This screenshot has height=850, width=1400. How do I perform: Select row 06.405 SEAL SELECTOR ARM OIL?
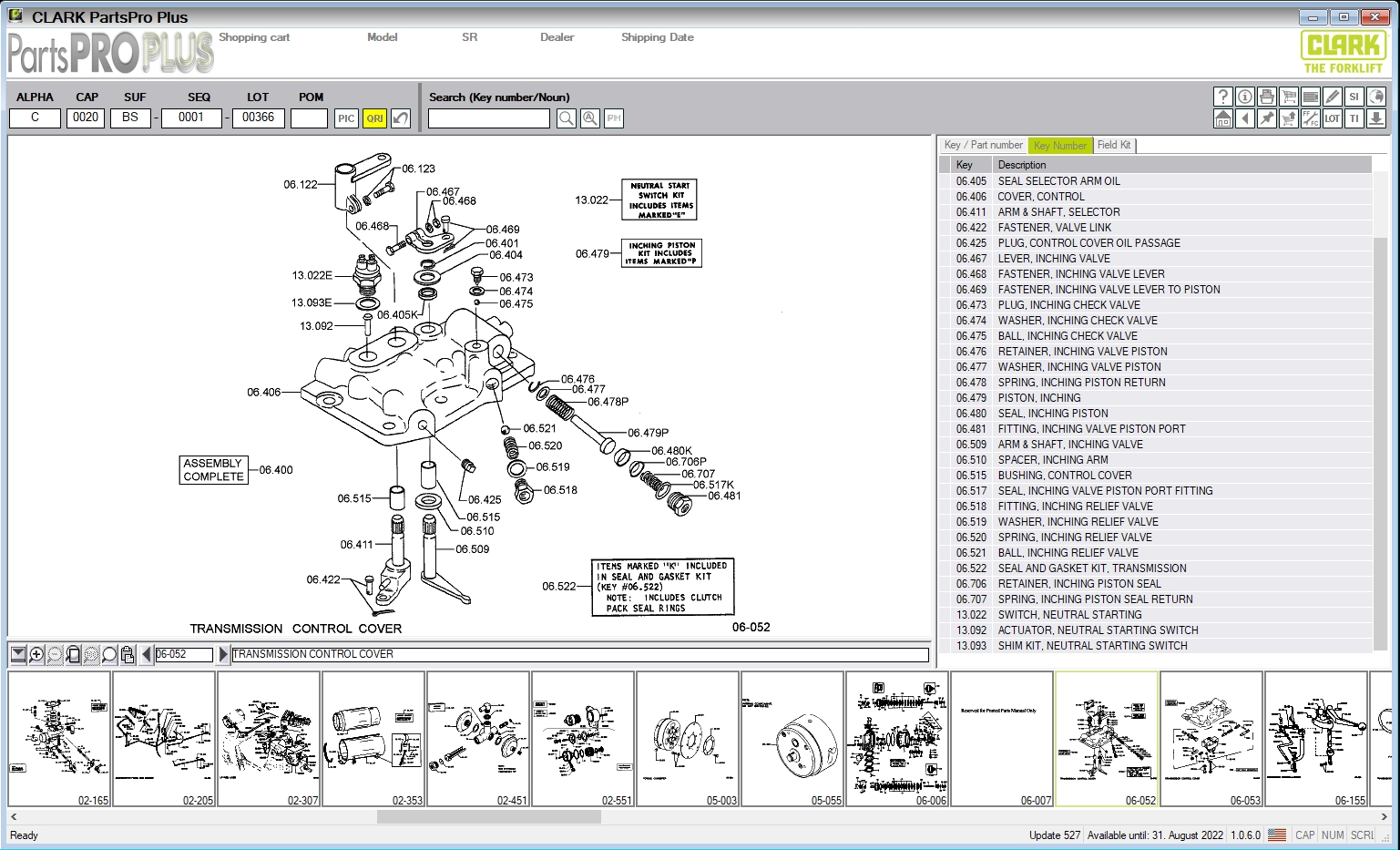pos(1155,181)
